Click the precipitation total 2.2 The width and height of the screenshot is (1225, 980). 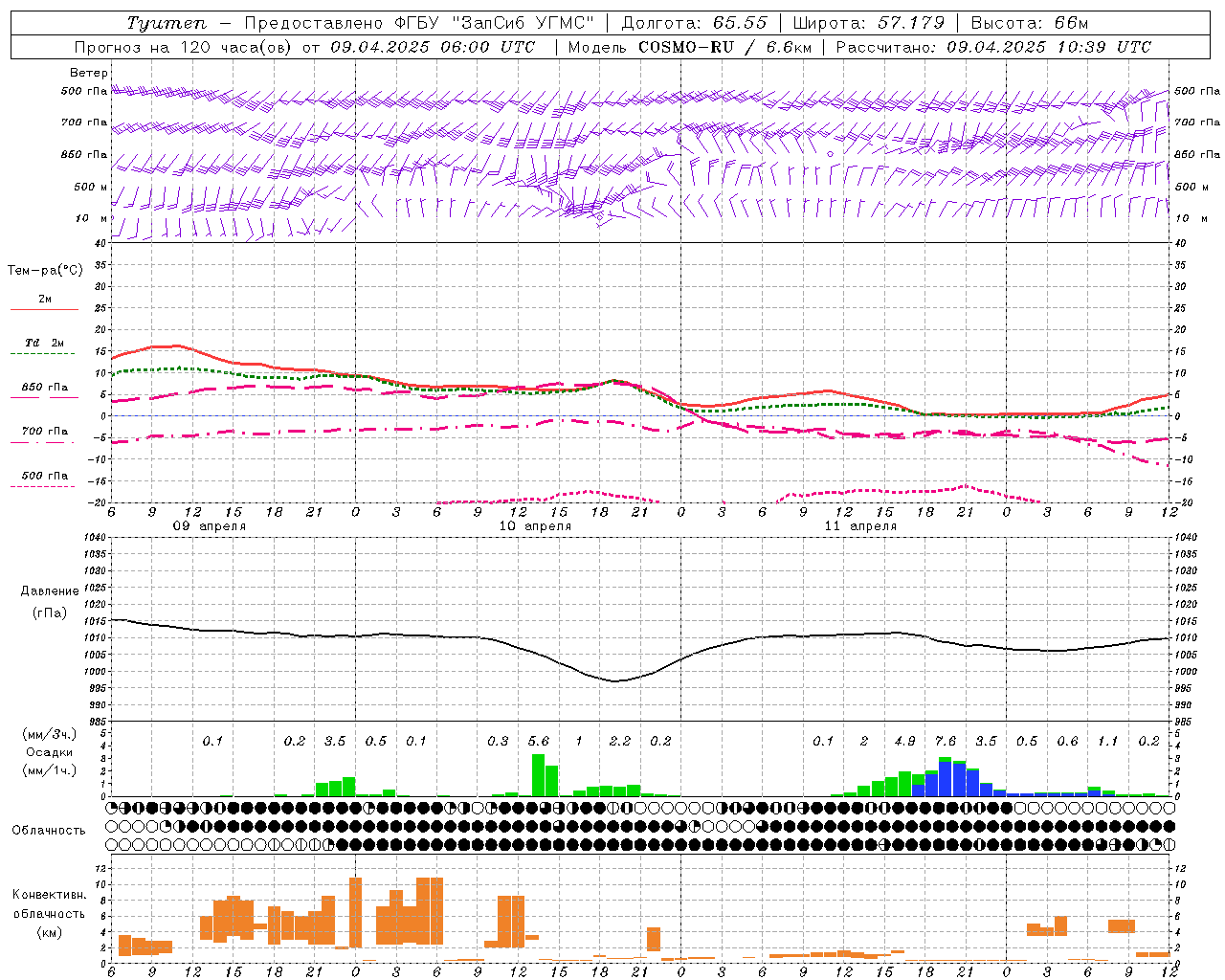pos(620,742)
